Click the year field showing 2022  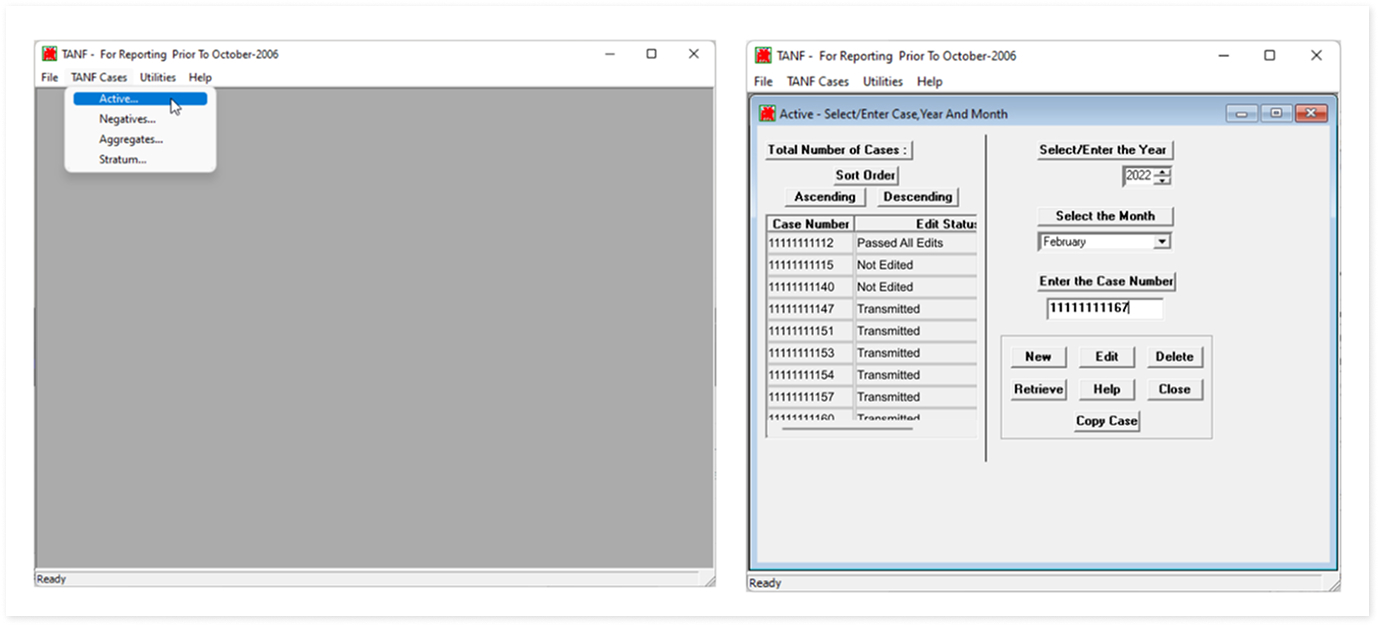pos(1138,176)
